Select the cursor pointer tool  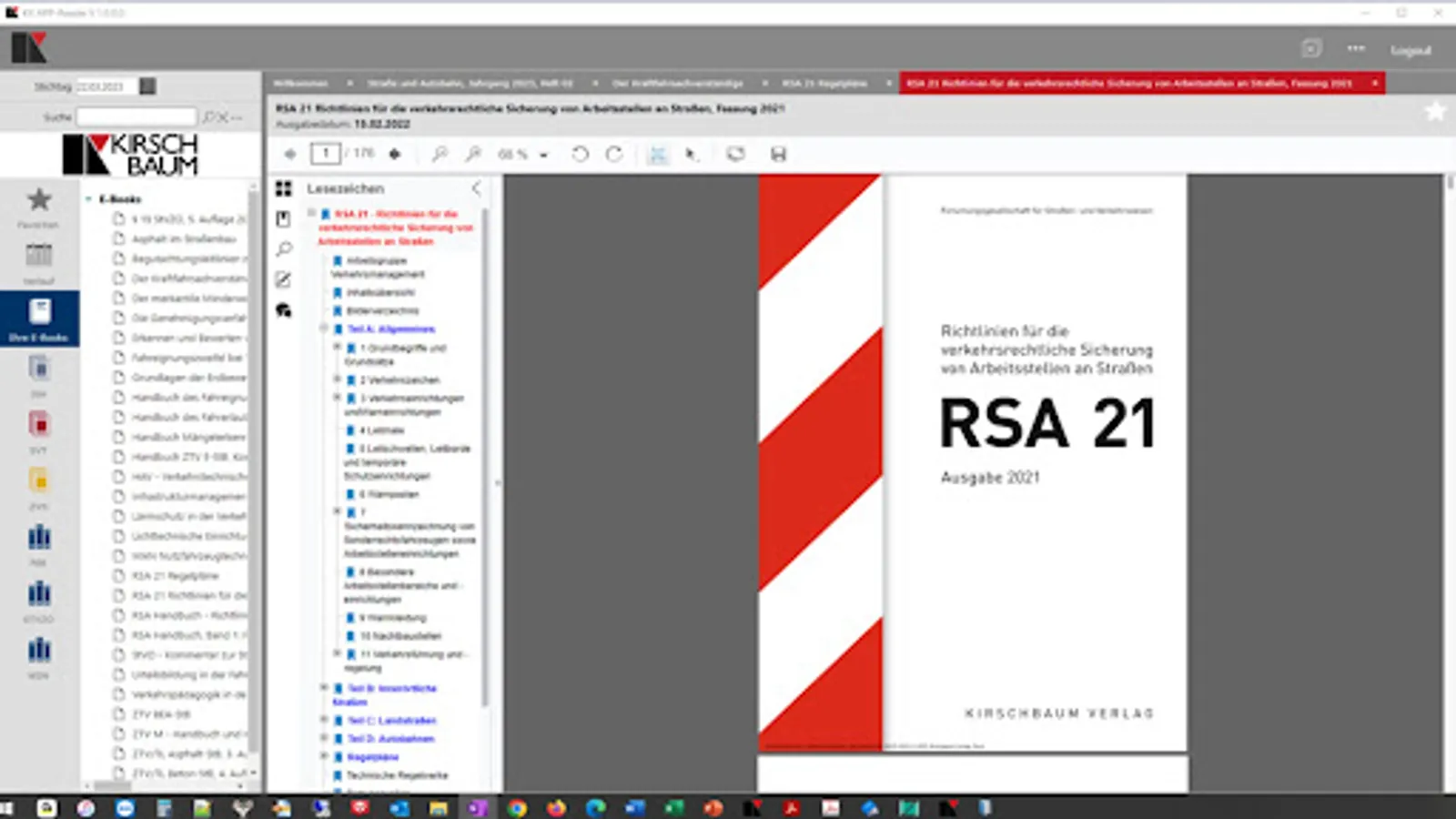coord(692,154)
